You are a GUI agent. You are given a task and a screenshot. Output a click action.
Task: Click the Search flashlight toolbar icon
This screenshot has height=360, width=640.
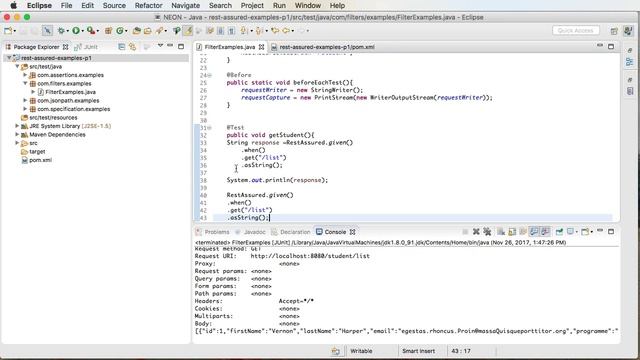pyautogui.click(x=159, y=31)
